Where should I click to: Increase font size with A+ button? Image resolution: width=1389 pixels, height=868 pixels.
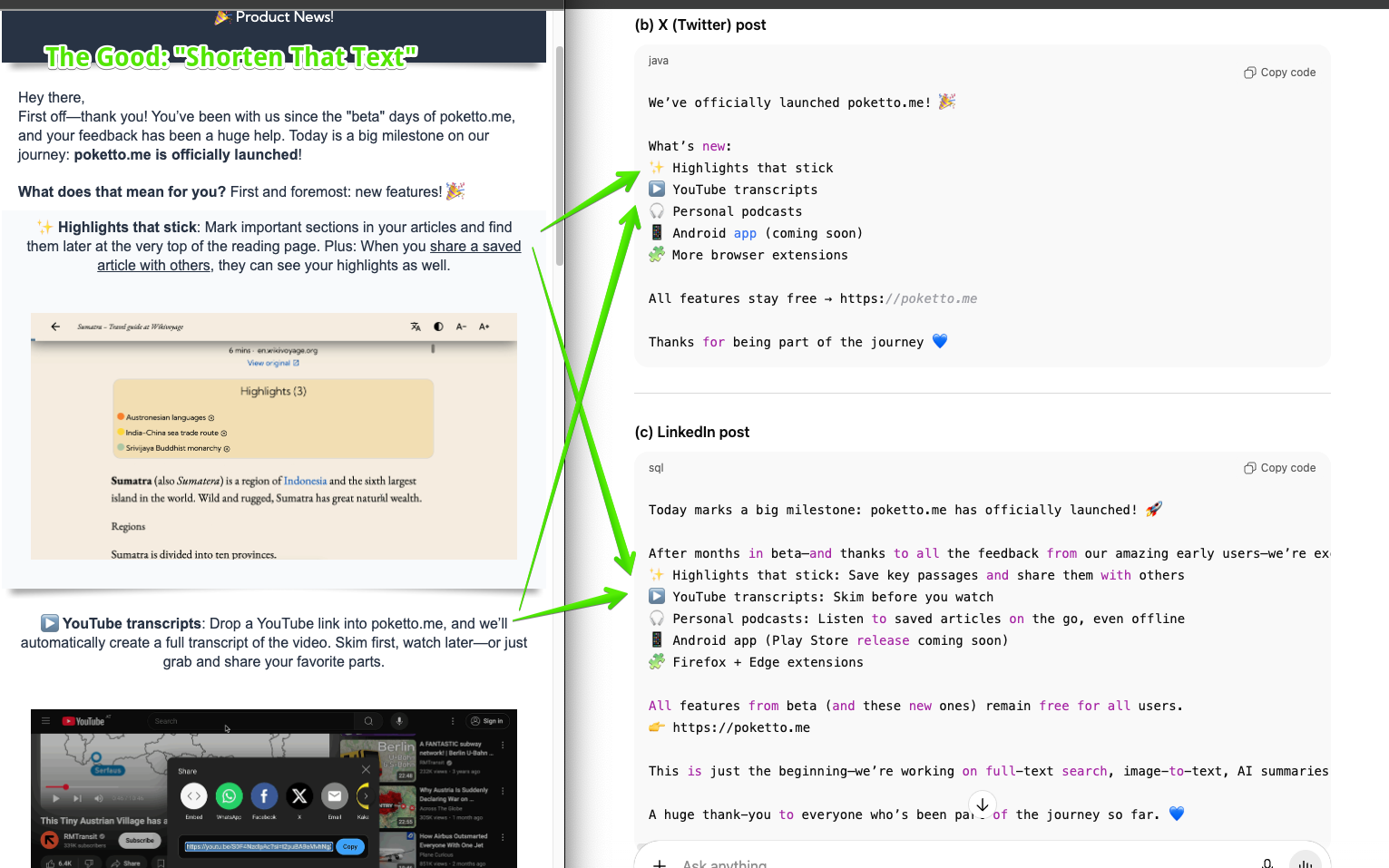click(x=484, y=327)
